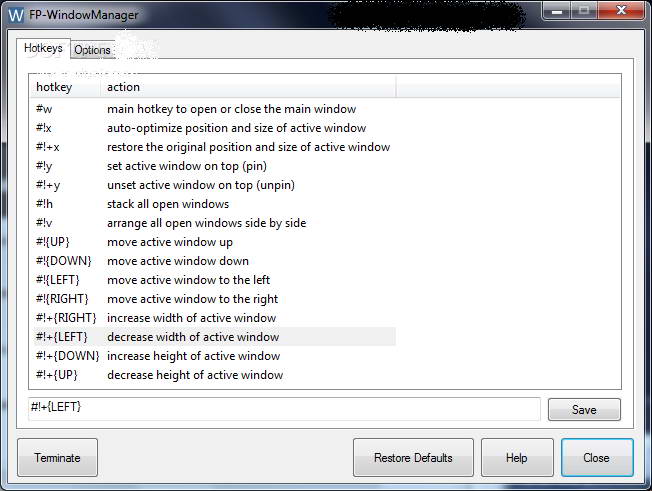Screen dimensions: 652x491
Task: Open Help
Action: pyautogui.click(x=517, y=457)
